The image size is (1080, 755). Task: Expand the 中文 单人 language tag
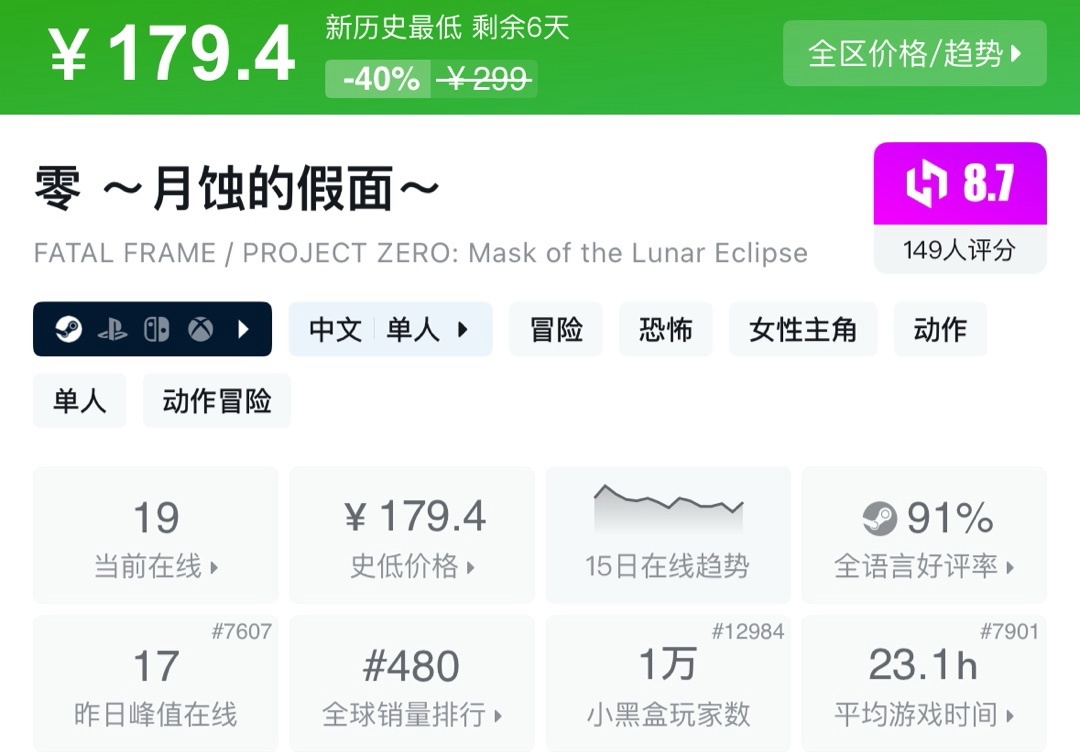390,329
